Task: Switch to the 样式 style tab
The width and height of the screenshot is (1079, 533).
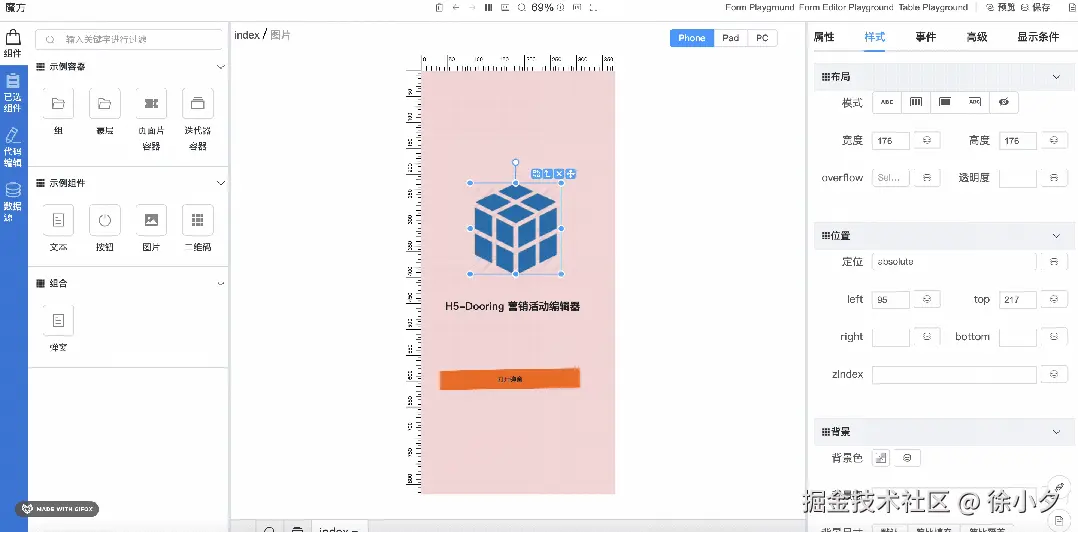Action: click(x=875, y=37)
